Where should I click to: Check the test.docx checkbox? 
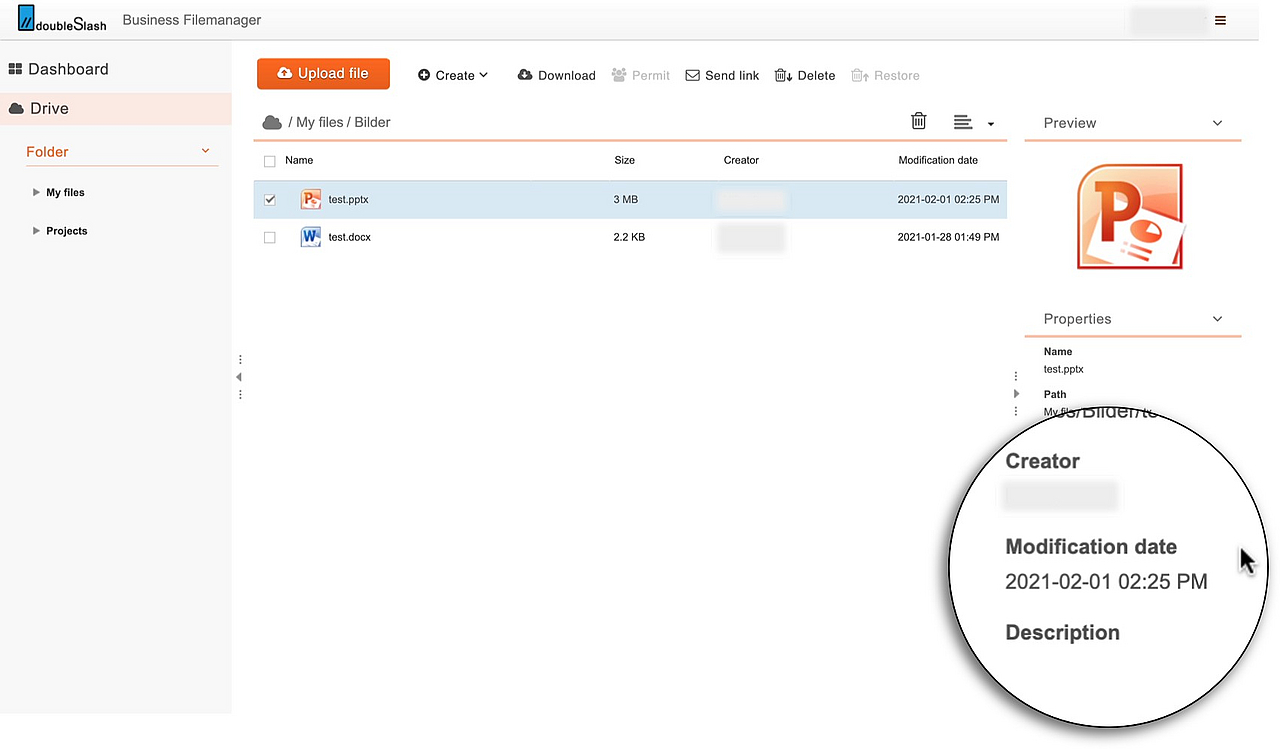269,238
